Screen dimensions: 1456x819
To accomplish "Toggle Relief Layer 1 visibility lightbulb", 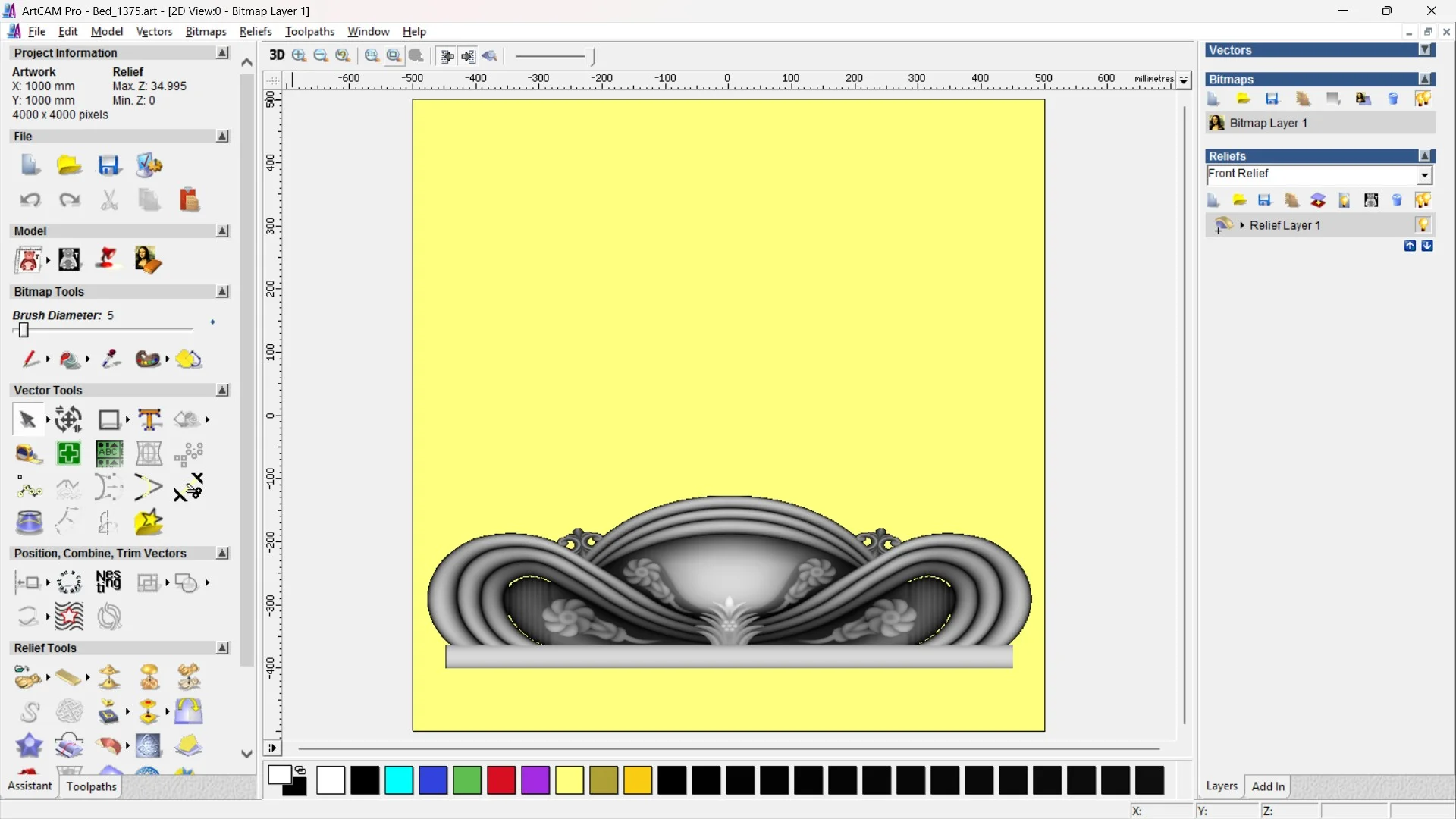I will click(x=1423, y=225).
